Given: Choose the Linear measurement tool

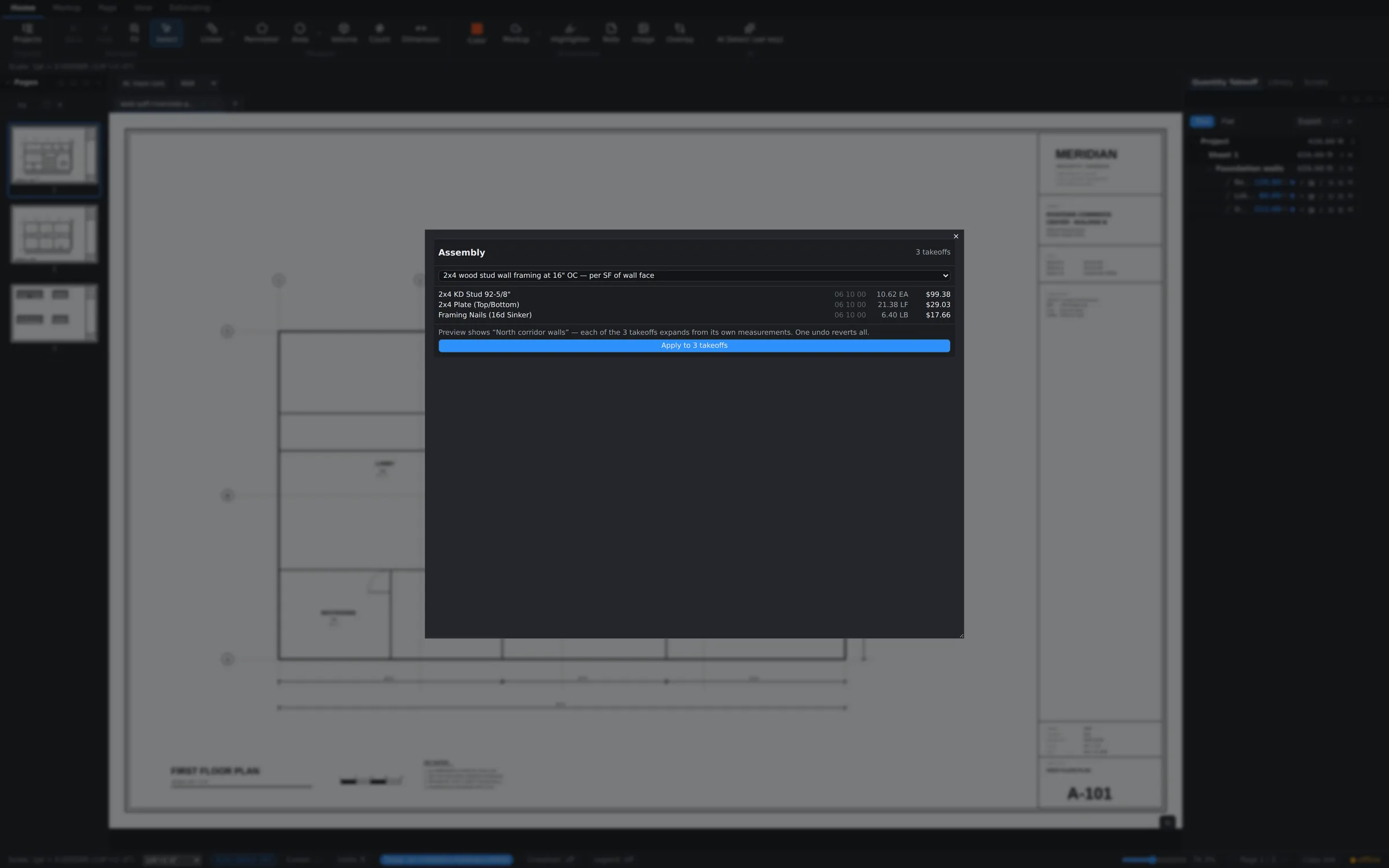Looking at the screenshot, I should [211, 33].
